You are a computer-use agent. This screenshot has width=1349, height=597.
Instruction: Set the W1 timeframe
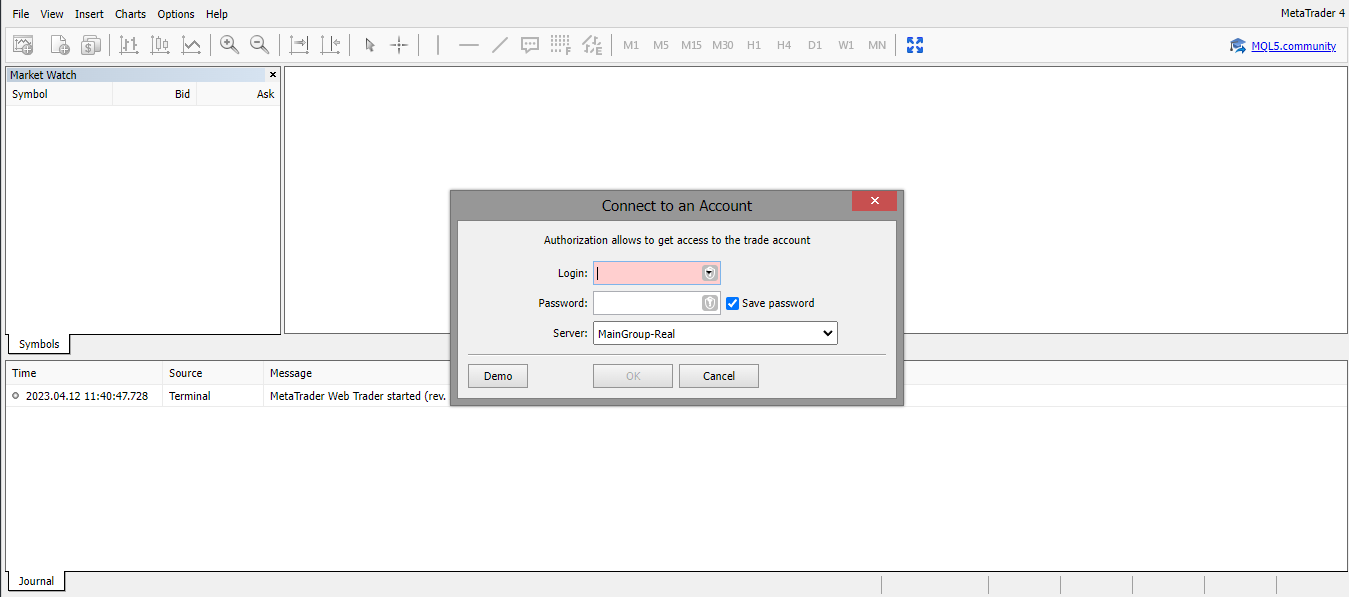pyautogui.click(x=846, y=45)
